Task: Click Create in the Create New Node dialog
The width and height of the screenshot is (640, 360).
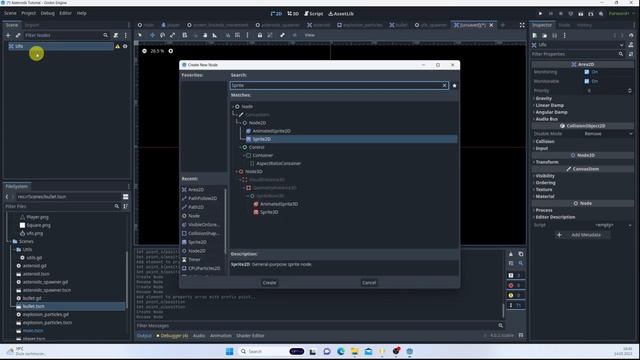Action: (x=269, y=282)
